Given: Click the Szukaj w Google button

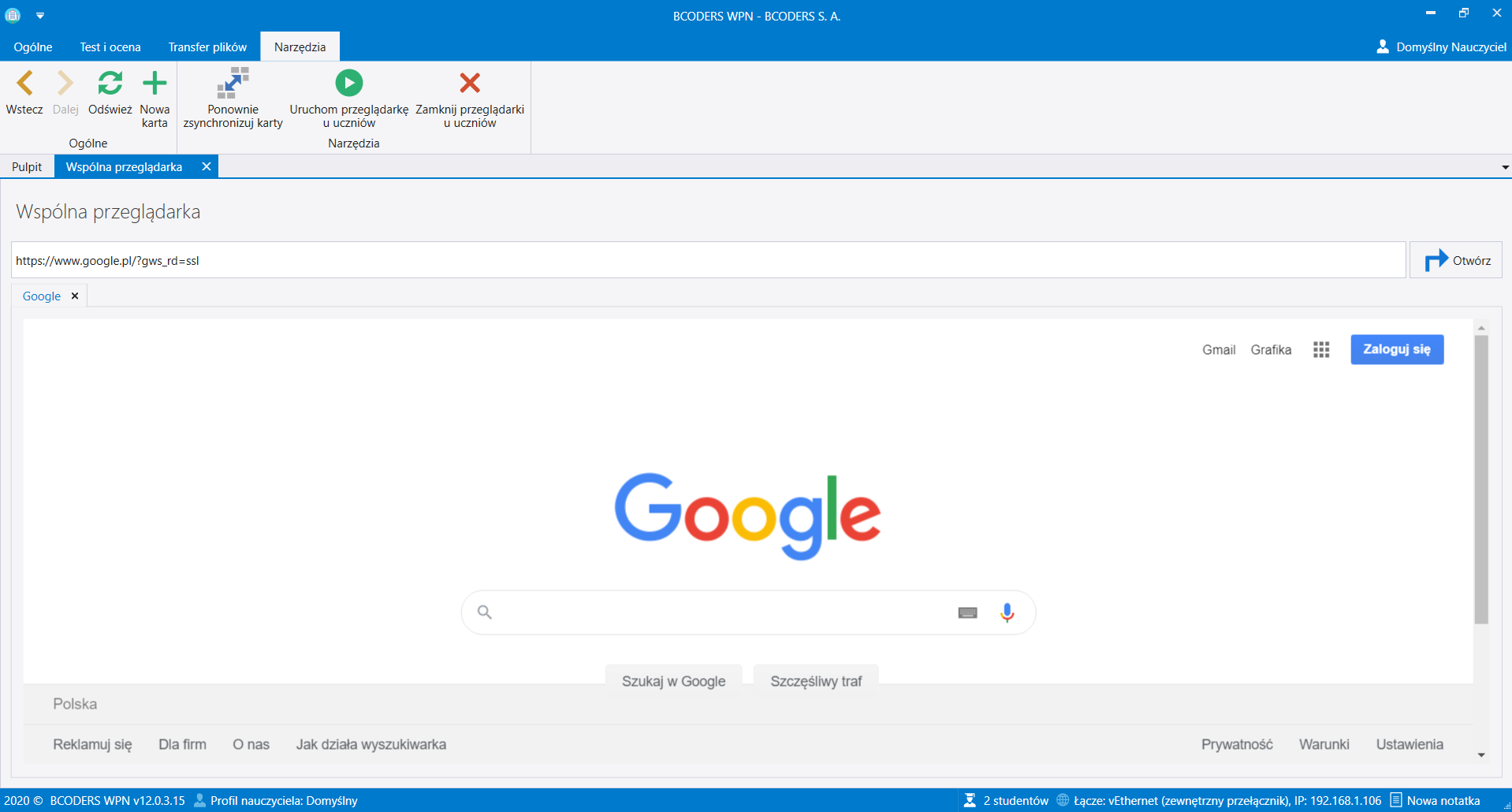Looking at the screenshot, I should (x=673, y=680).
